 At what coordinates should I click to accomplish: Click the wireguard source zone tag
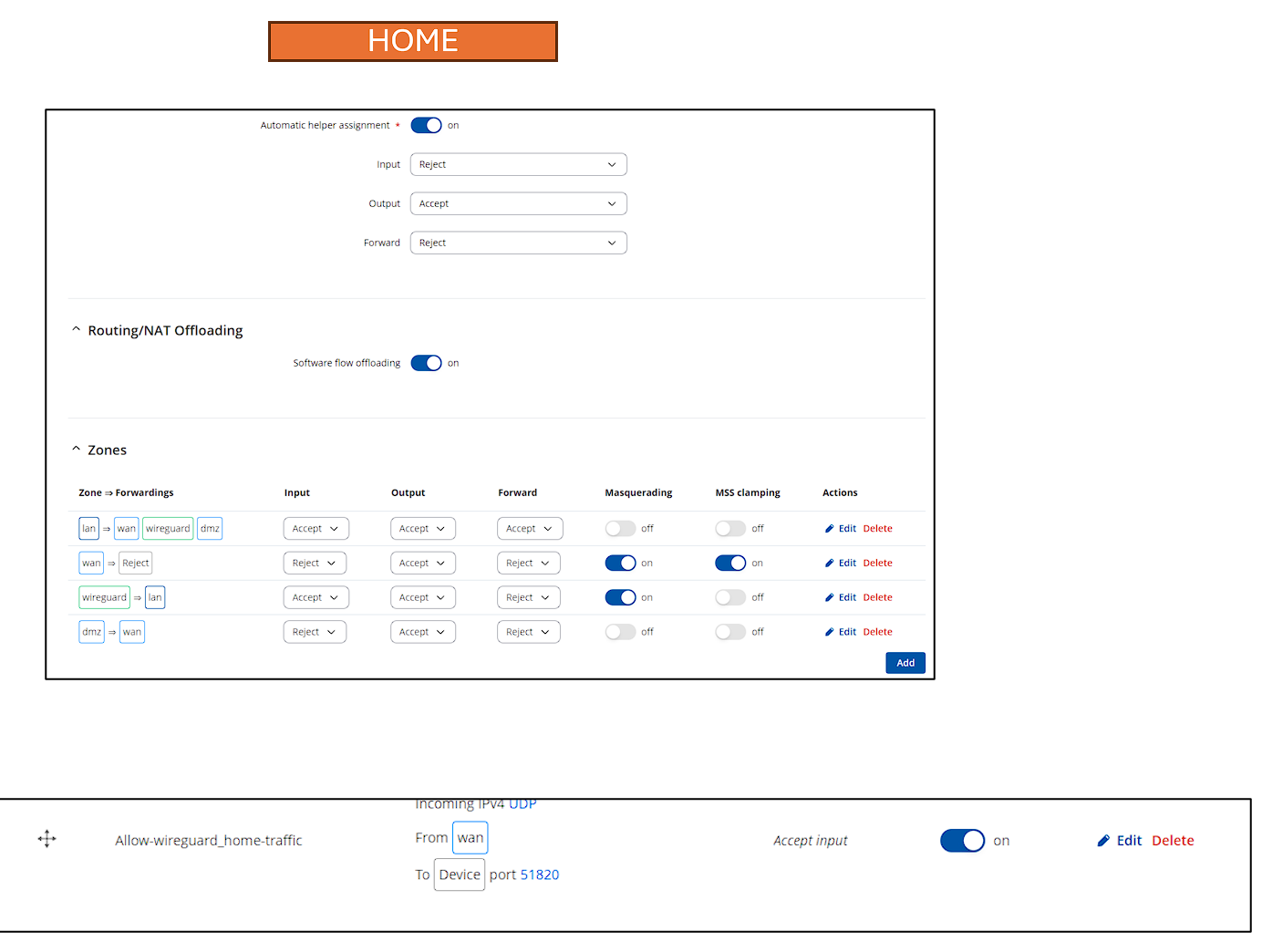pos(104,598)
